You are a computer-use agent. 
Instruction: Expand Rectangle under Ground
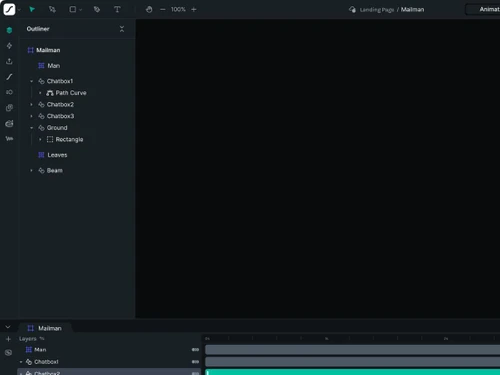pyautogui.click(x=40, y=139)
